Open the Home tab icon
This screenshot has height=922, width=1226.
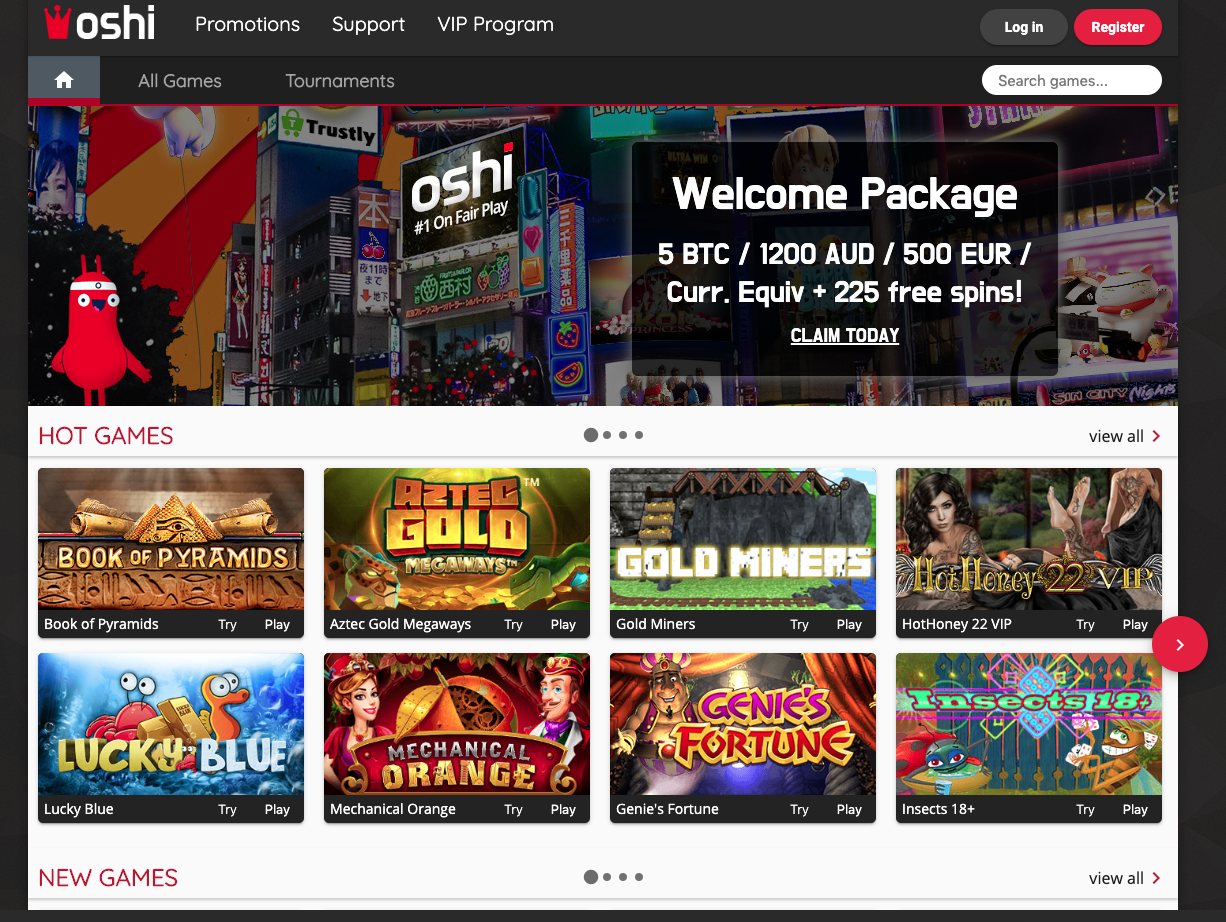64,81
